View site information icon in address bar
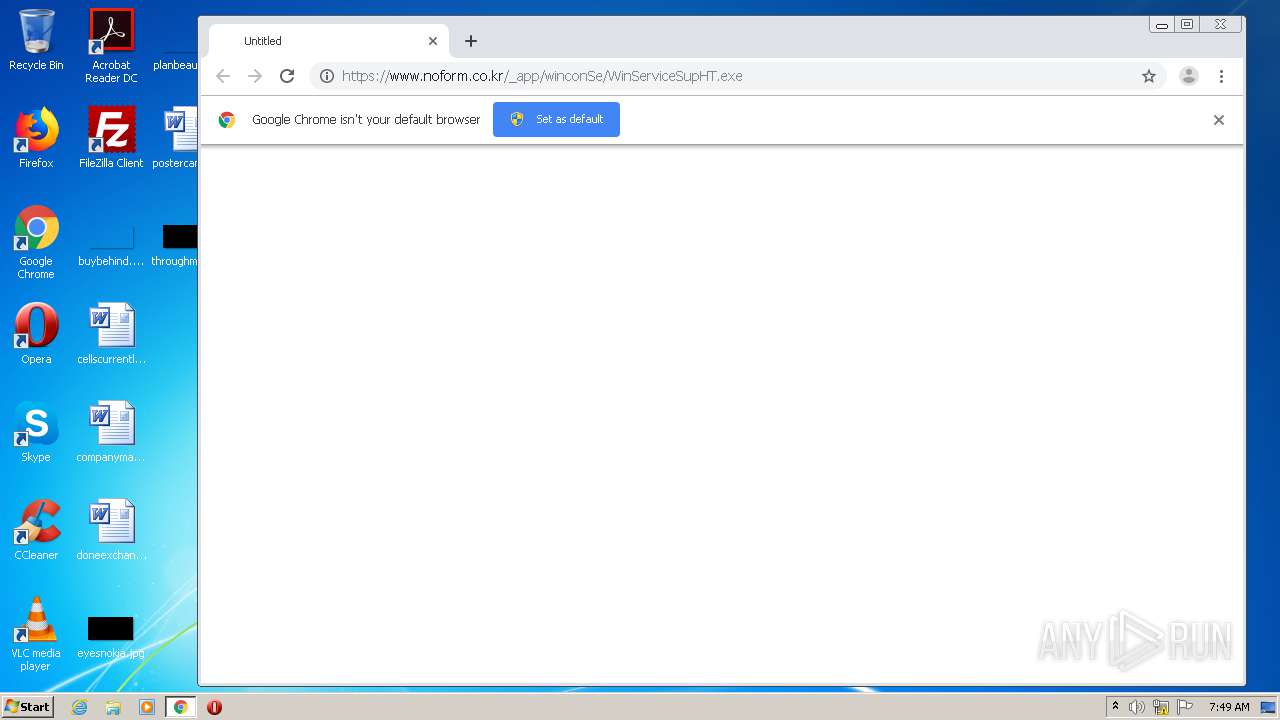The width and height of the screenshot is (1280, 720). click(326, 76)
